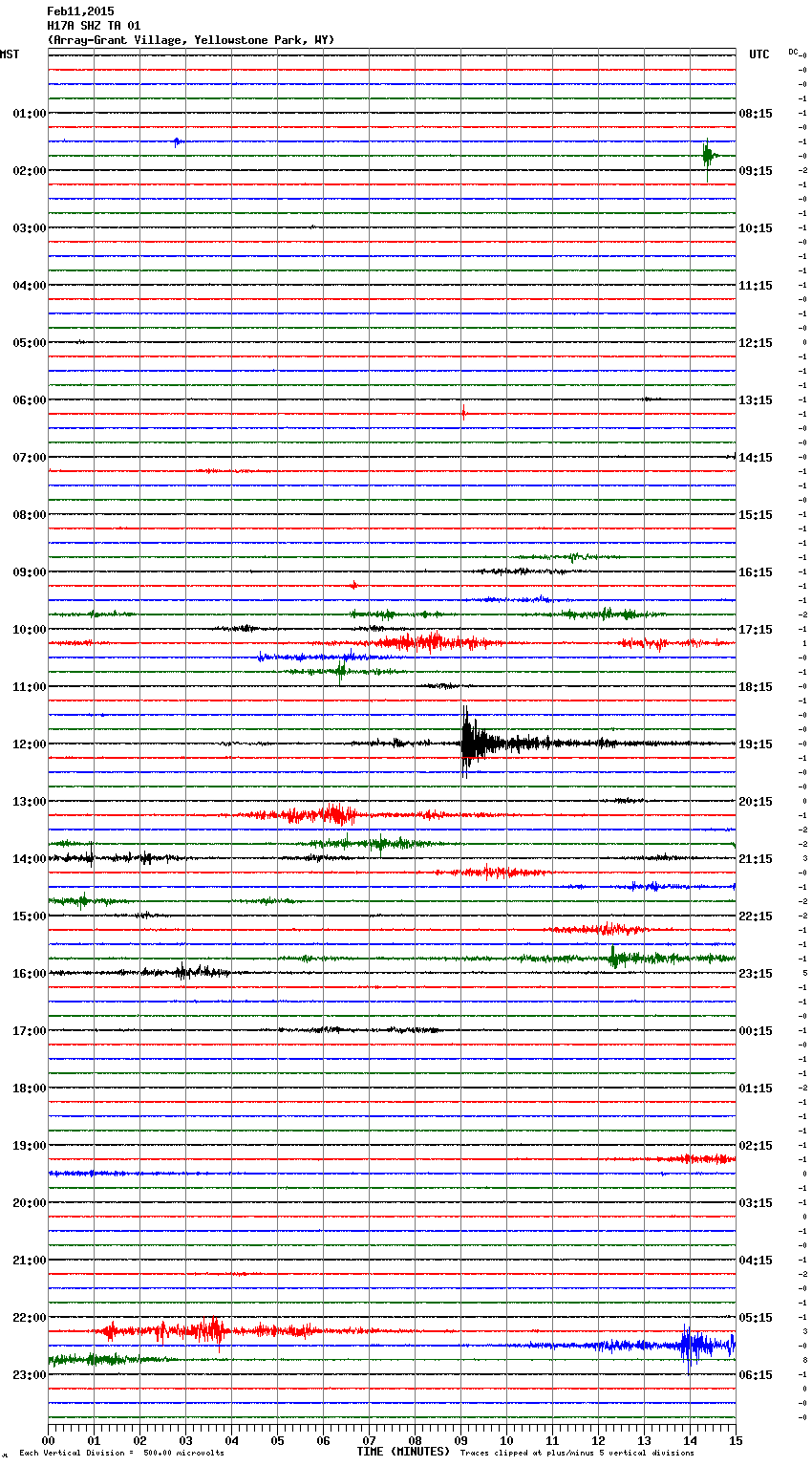Screen dimensions: 812x1466
Task: Click the 06:15 UTC time label
Action: tap(756, 1375)
